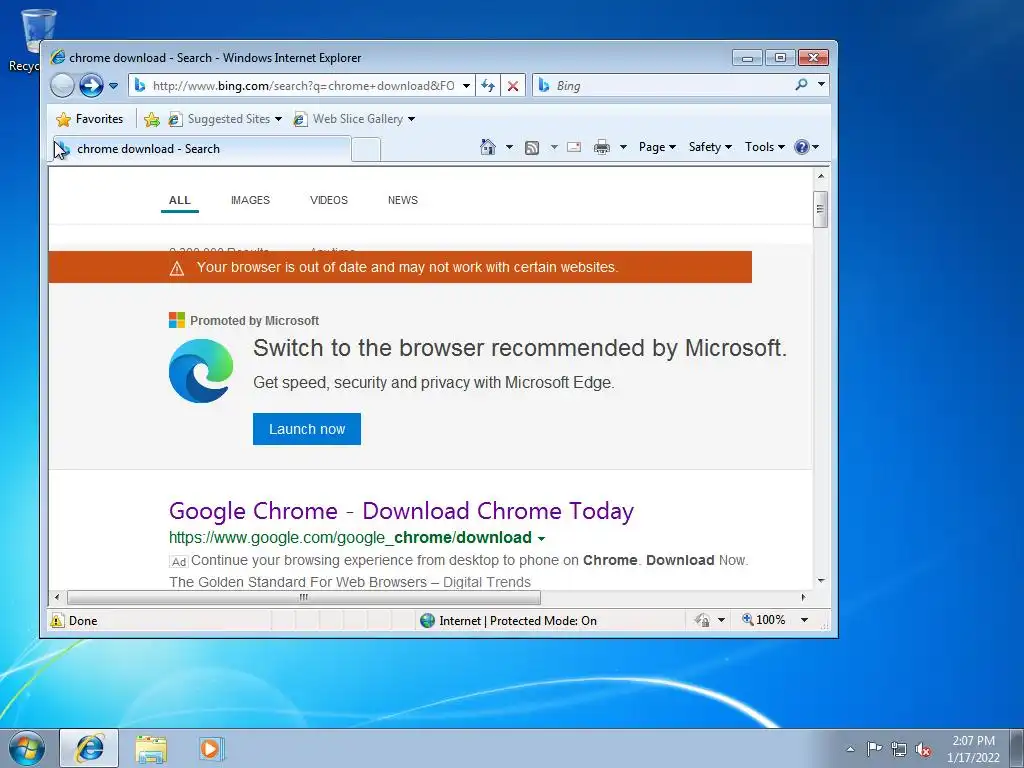Click Add to Favorites Bar icon

[x=152, y=120]
